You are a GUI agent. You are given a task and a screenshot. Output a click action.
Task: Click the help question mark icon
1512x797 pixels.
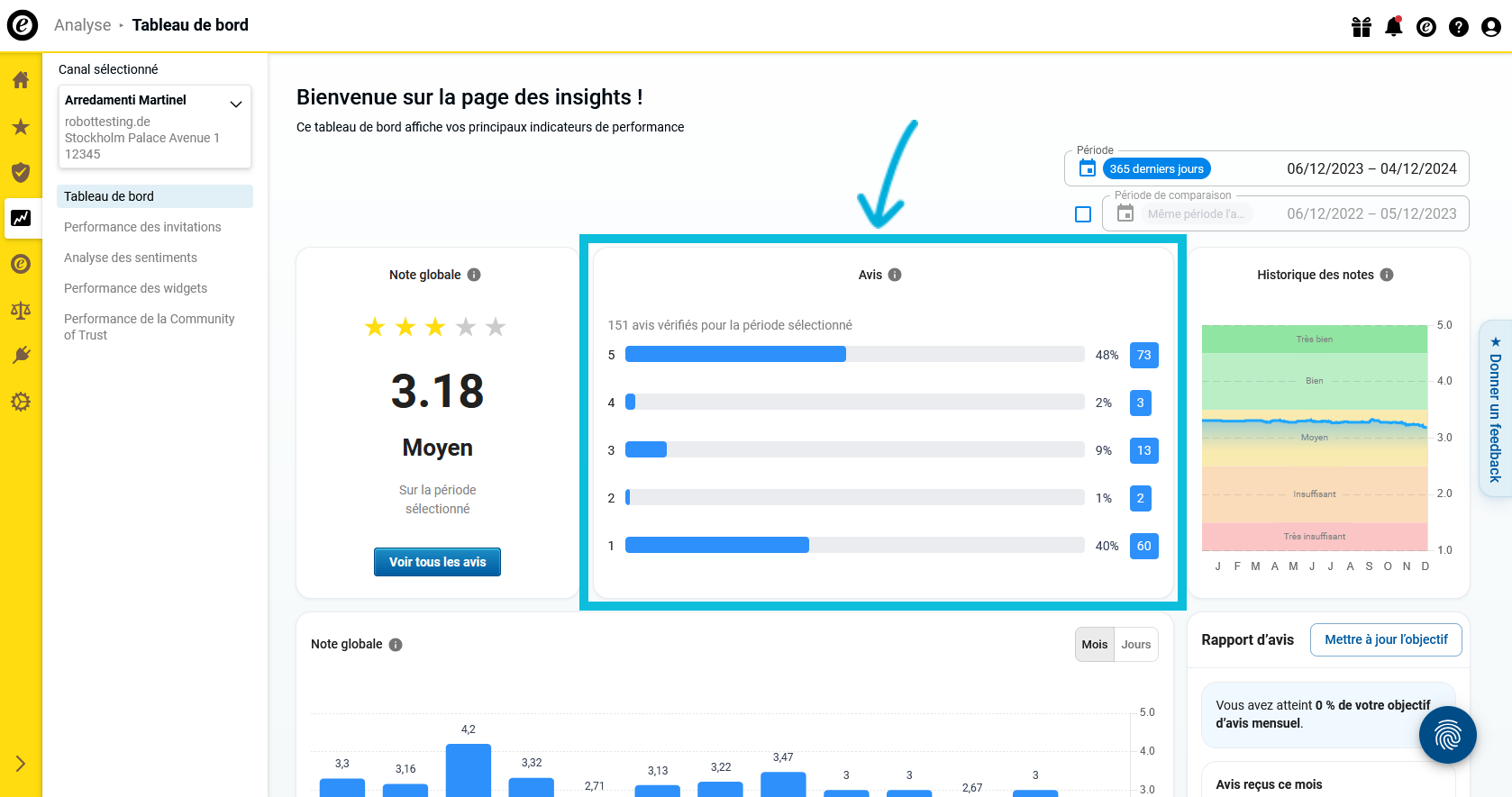click(x=1458, y=27)
